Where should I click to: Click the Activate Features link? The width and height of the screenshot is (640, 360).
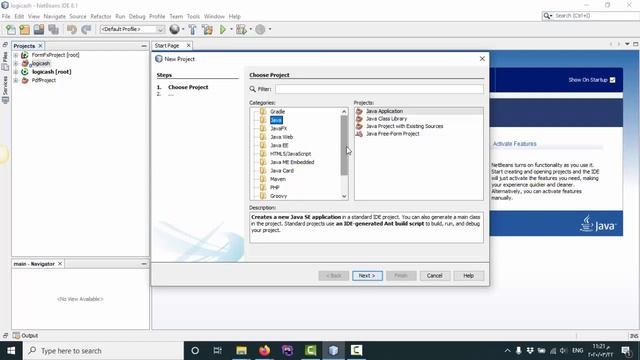point(514,144)
